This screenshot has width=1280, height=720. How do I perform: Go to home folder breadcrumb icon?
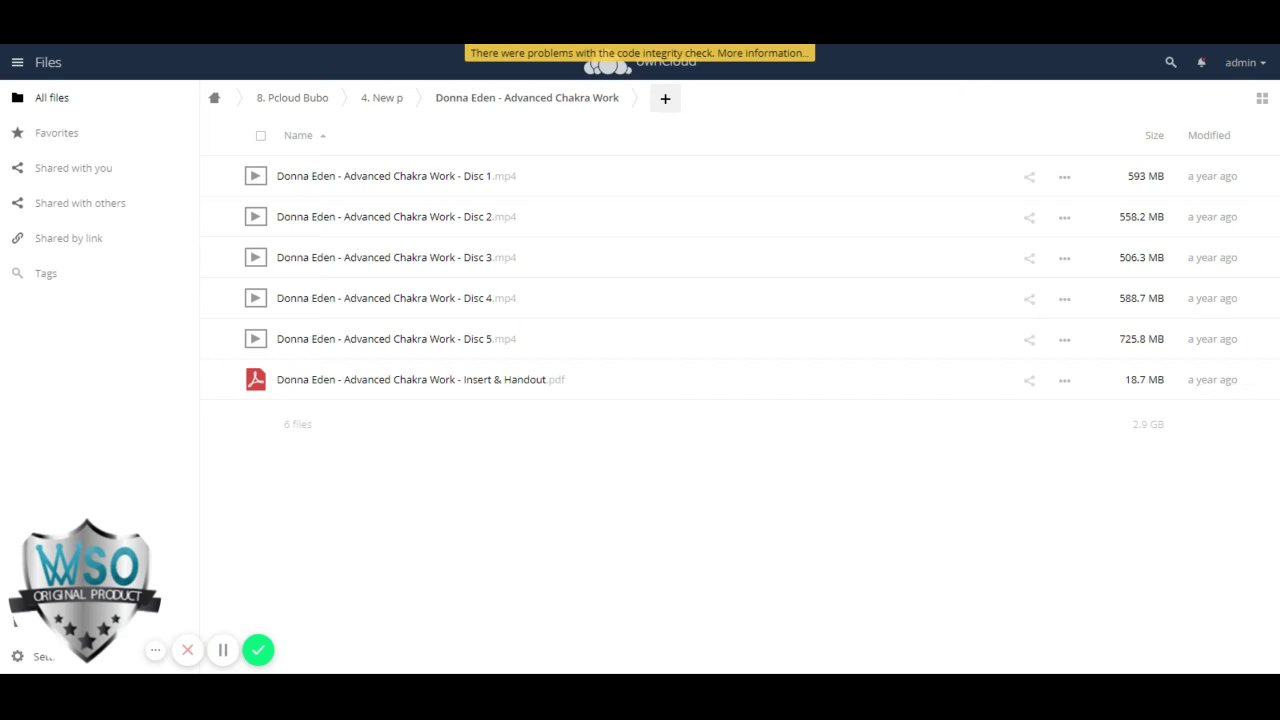pyautogui.click(x=214, y=98)
